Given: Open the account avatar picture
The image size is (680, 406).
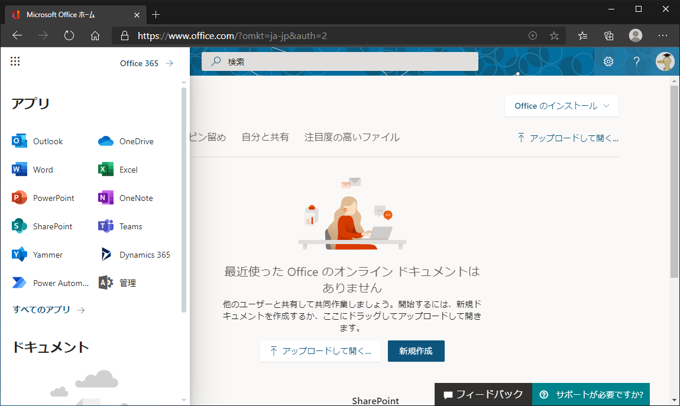Looking at the screenshot, I should click(x=664, y=62).
